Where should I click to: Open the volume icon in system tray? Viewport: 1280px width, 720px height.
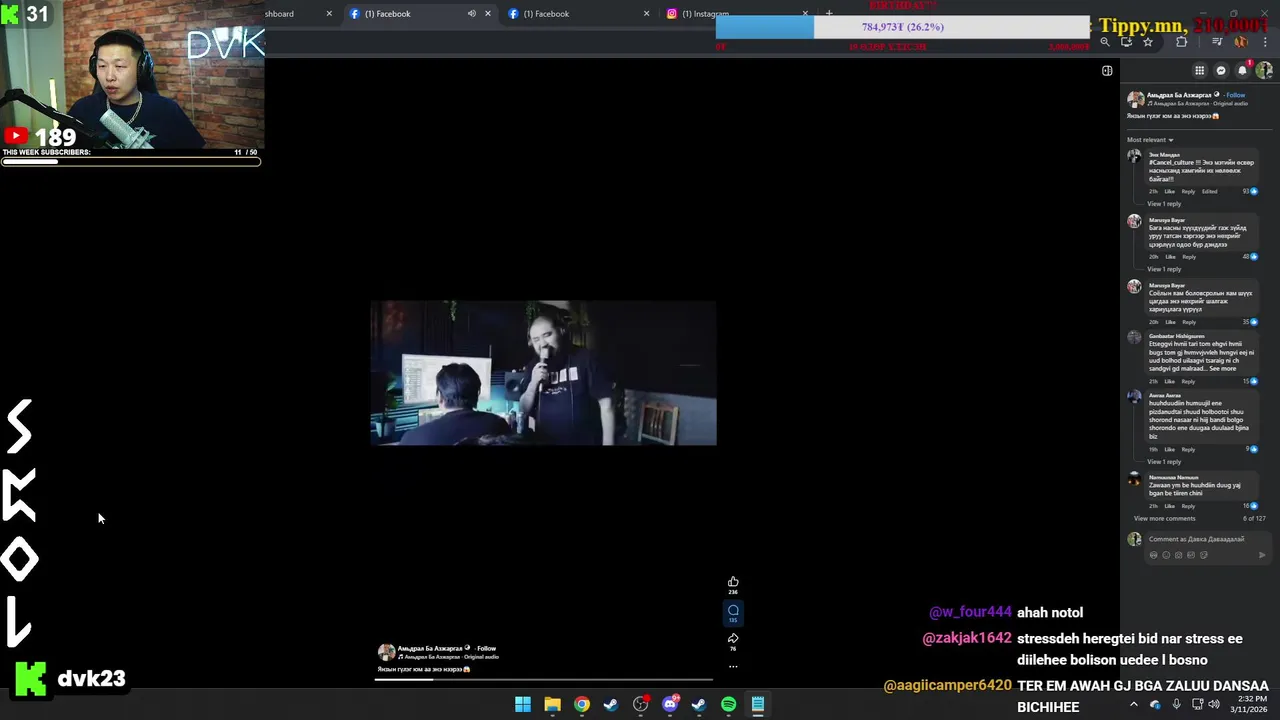click(x=1214, y=704)
